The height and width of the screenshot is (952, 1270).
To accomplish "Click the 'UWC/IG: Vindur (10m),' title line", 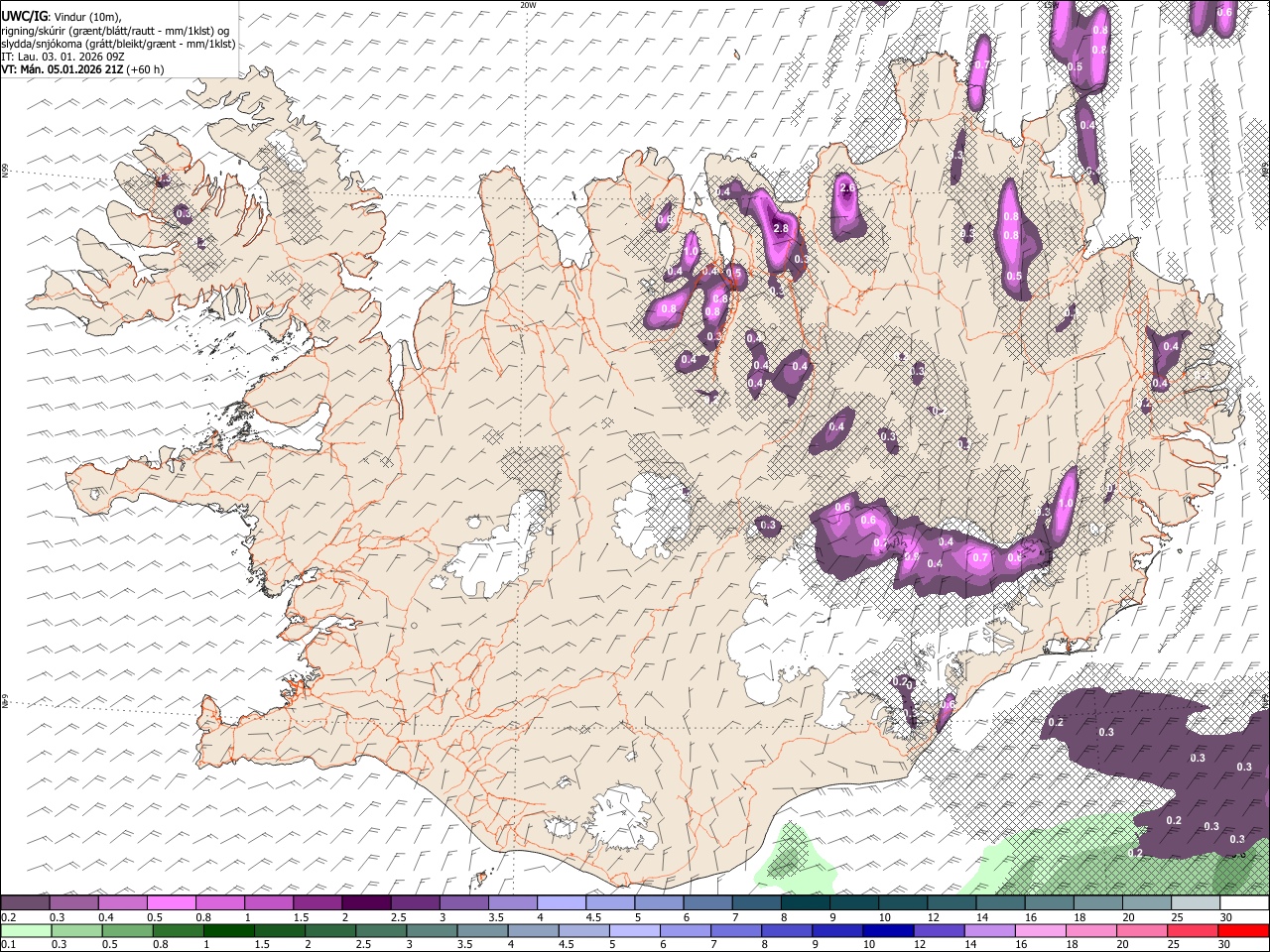I will pos(62,16).
